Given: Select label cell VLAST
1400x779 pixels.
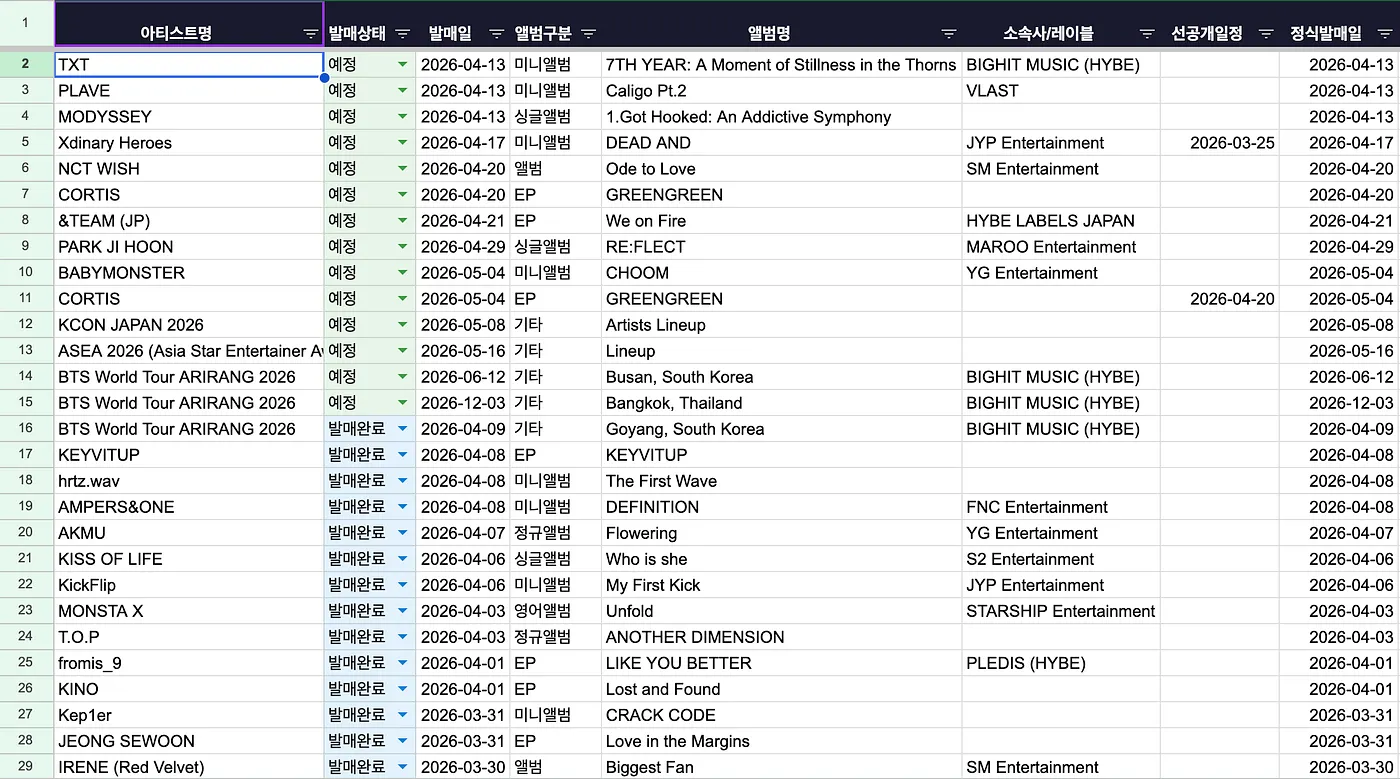Looking at the screenshot, I should 1060,91.
